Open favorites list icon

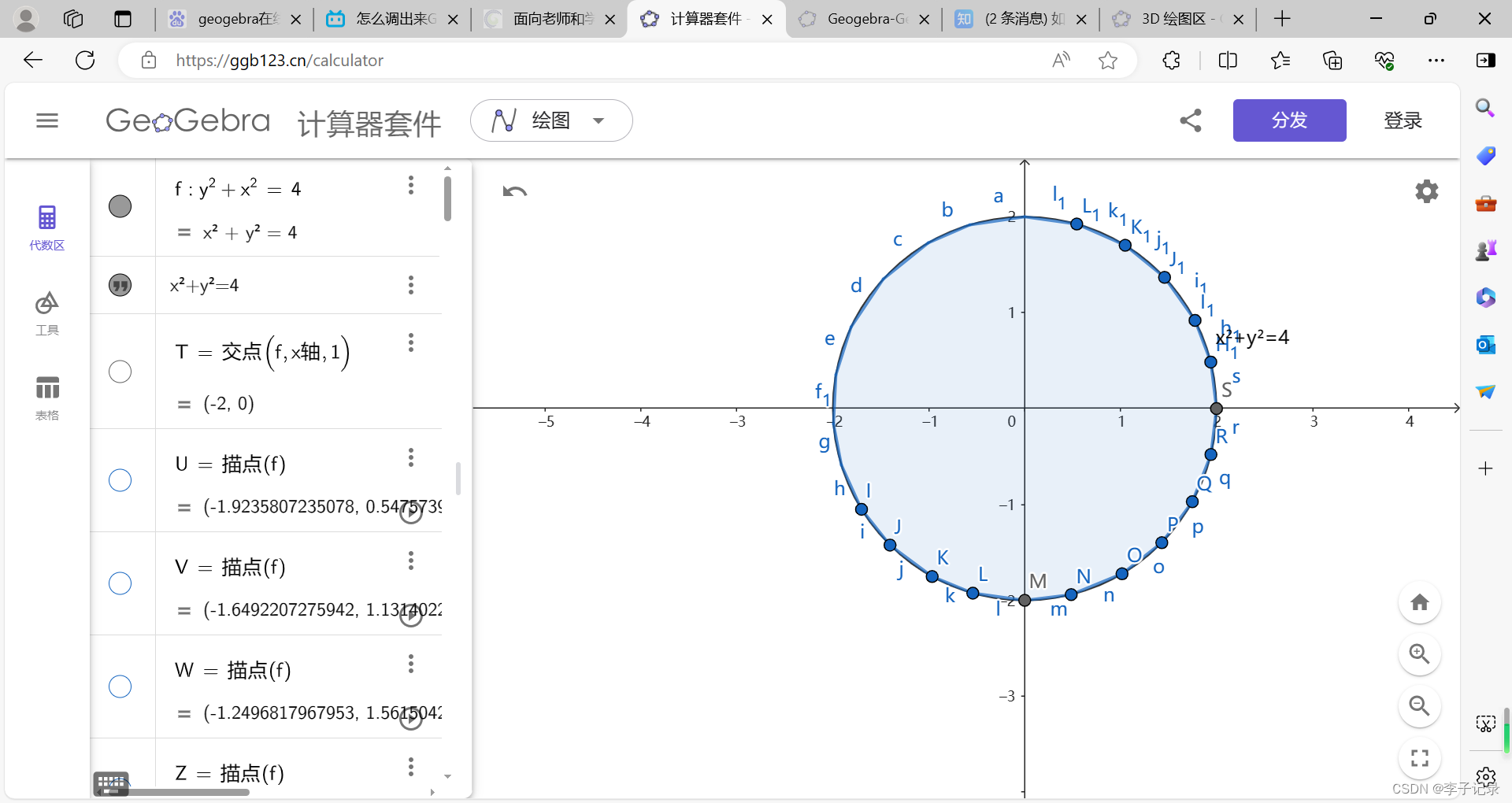[x=1280, y=60]
